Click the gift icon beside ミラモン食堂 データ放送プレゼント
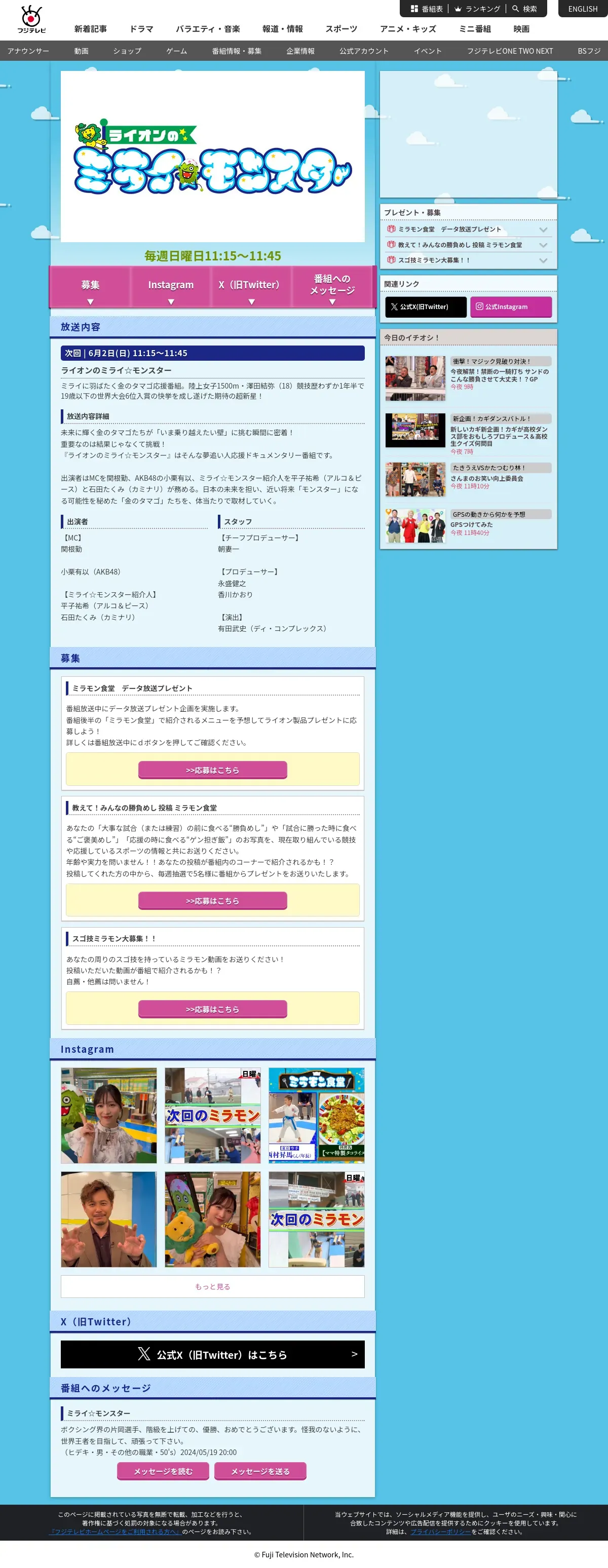608x1568 pixels. coord(391,229)
